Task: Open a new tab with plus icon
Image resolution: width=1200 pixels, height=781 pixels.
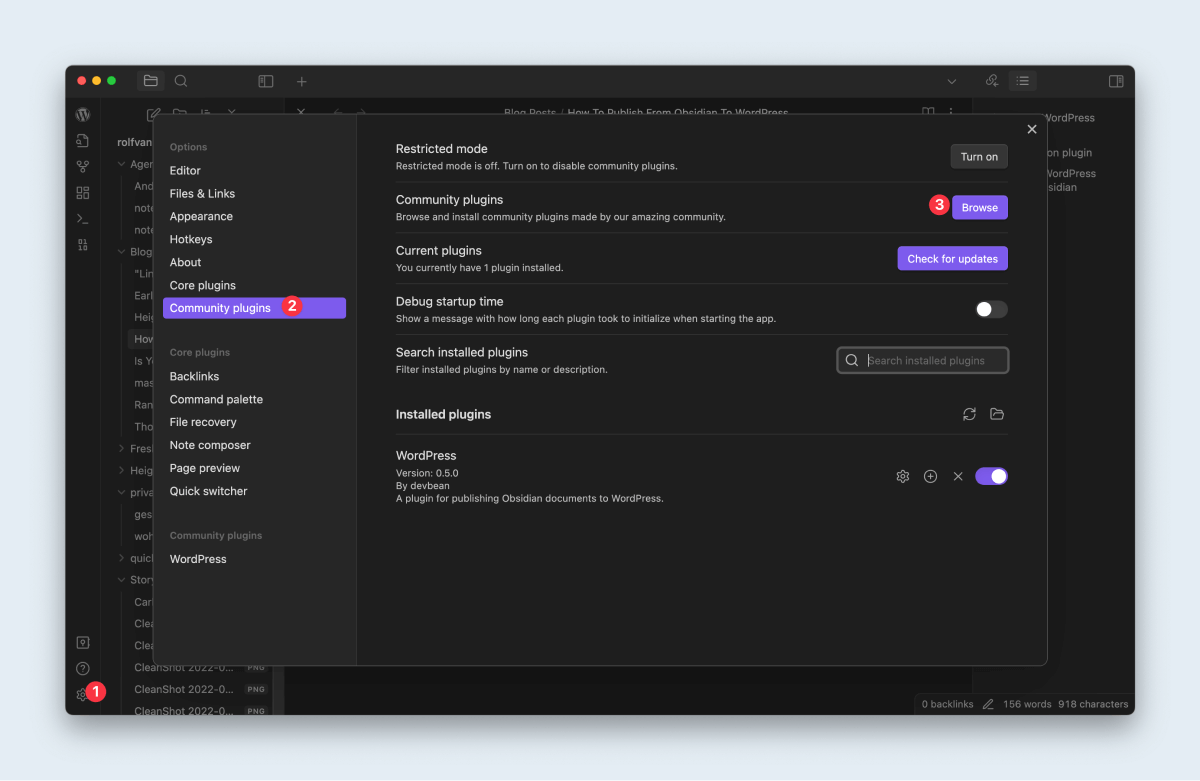Action: pyautogui.click(x=302, y=81)
